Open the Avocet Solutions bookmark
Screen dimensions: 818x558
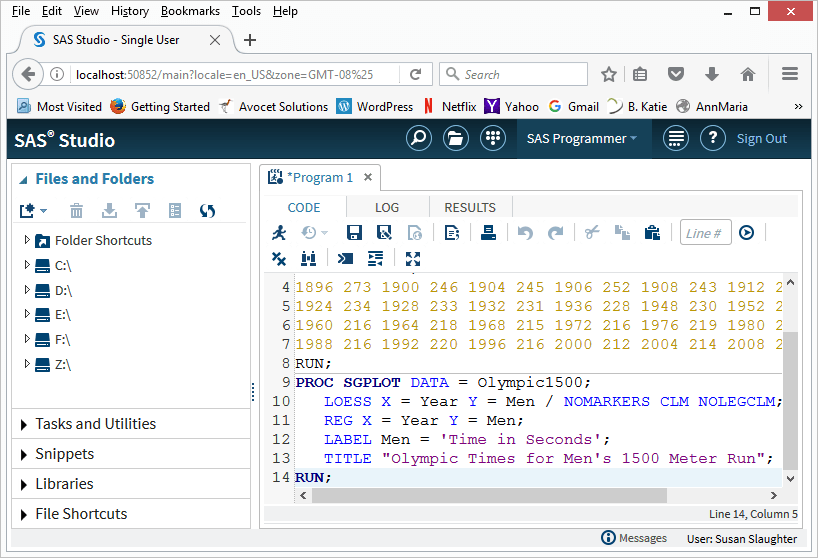click(x=274, y=106)
